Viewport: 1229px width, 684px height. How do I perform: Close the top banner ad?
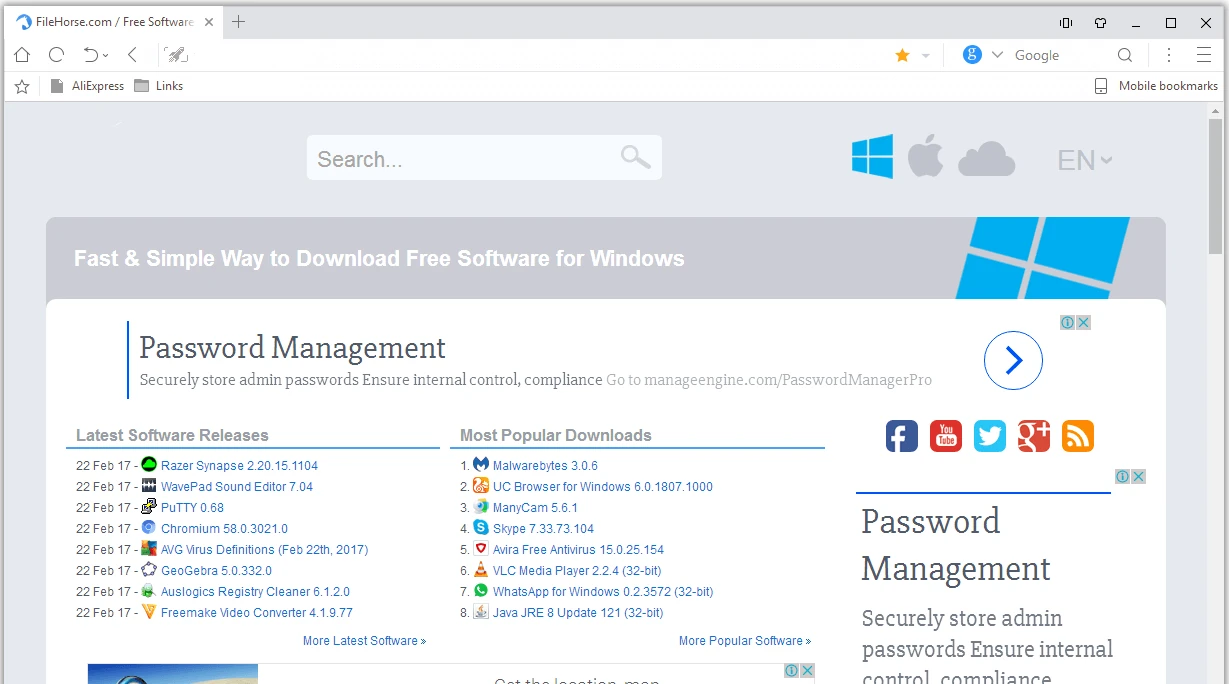(1083, 322)
